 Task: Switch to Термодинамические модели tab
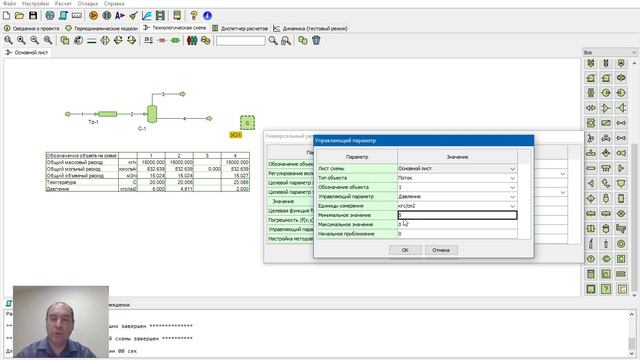click(102, 29)
